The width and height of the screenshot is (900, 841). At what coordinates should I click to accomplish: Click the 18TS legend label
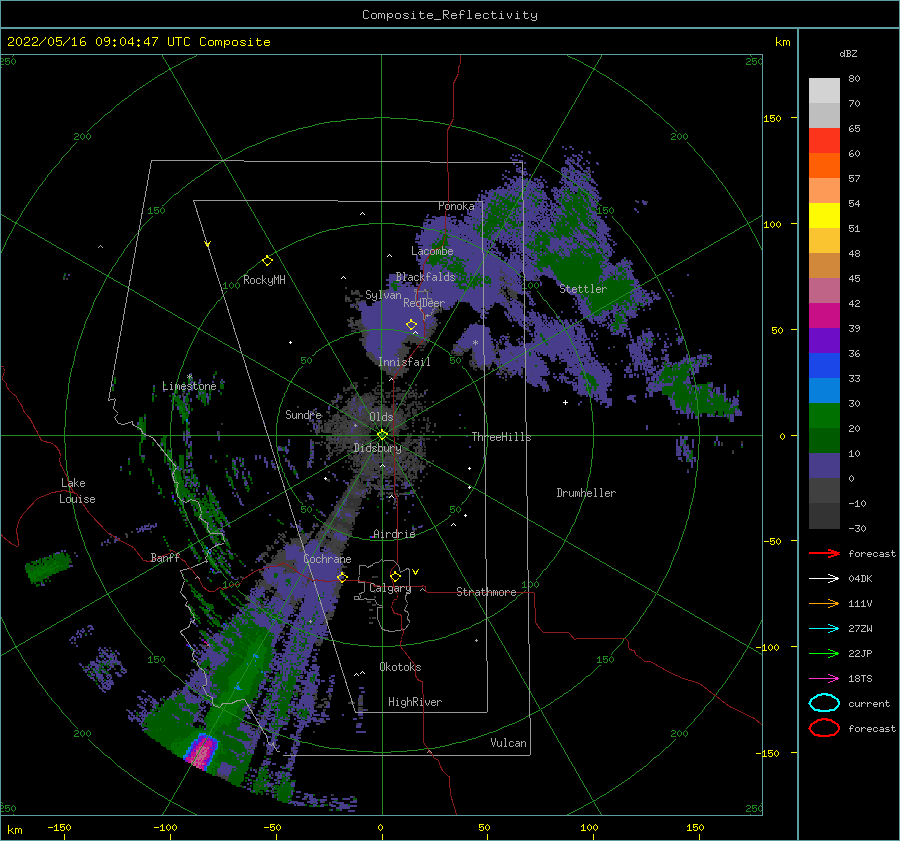[860, 679]
